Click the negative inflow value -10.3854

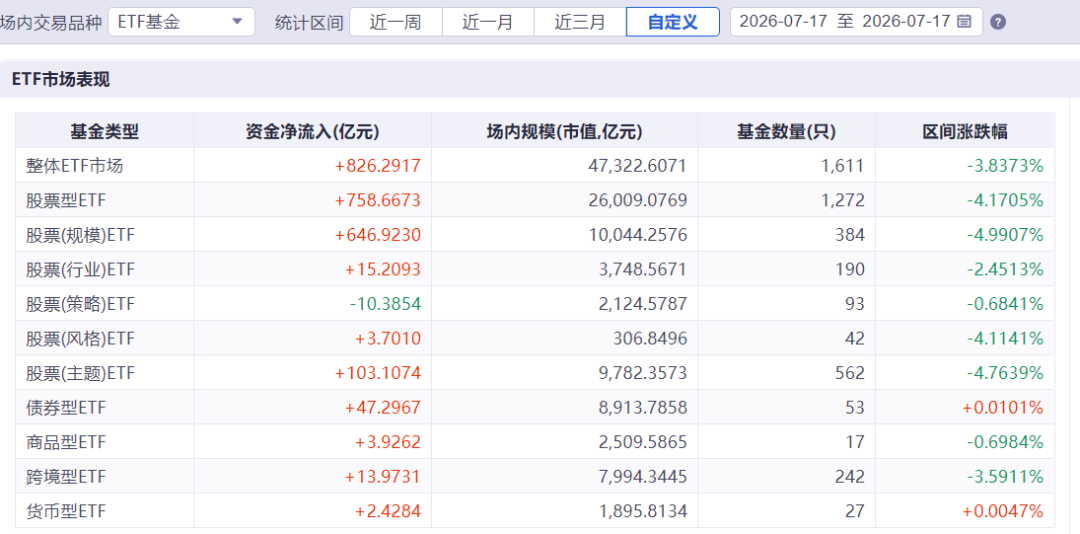pyautogui.click(x=384, y=304)
